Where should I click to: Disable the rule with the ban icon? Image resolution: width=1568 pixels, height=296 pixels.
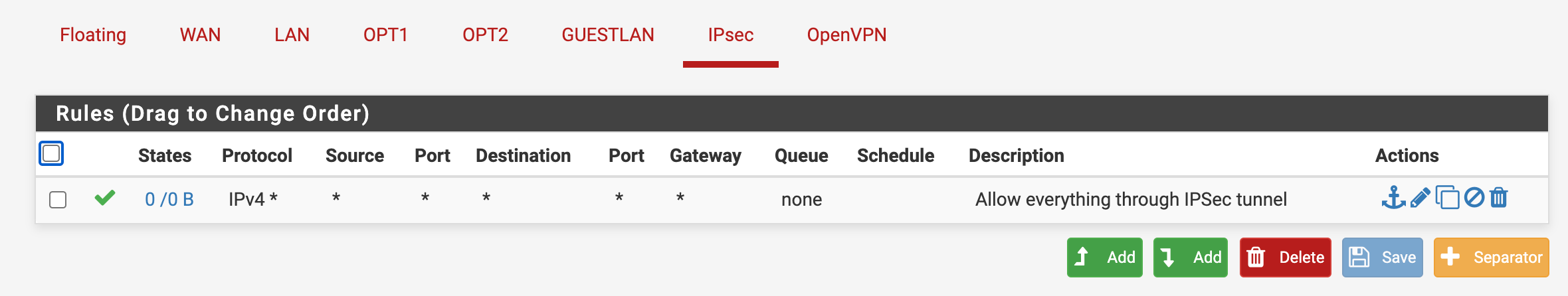pos(1474,198)
